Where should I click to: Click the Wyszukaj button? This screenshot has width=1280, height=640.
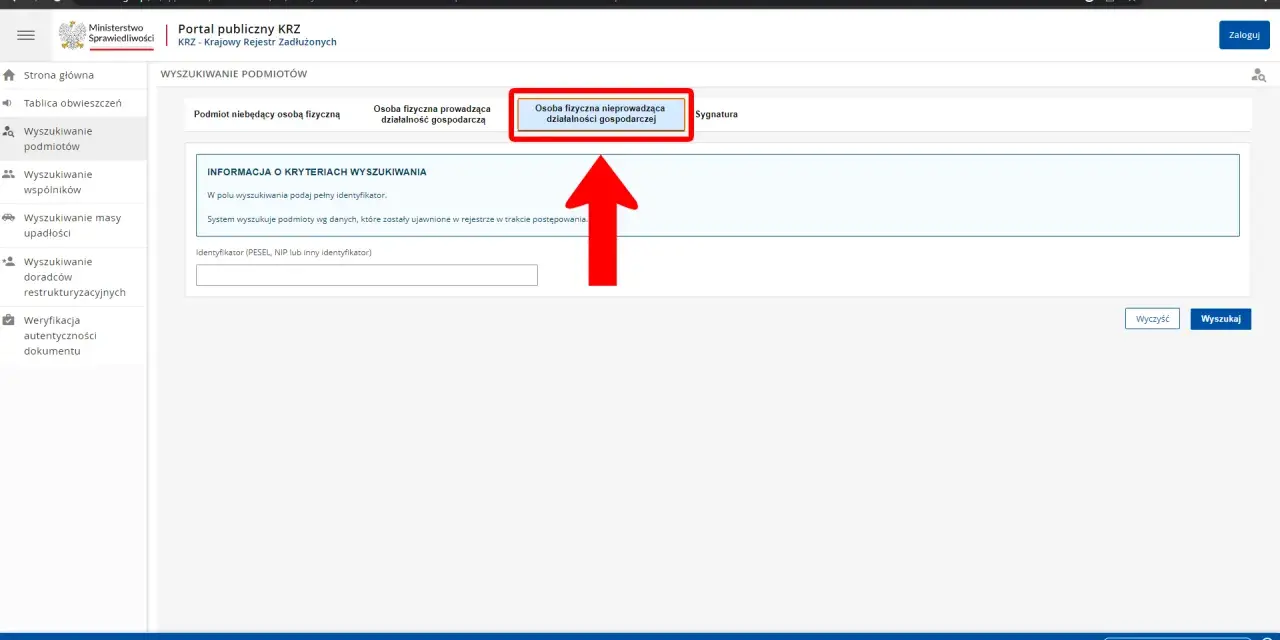(x=1220, y=319)
